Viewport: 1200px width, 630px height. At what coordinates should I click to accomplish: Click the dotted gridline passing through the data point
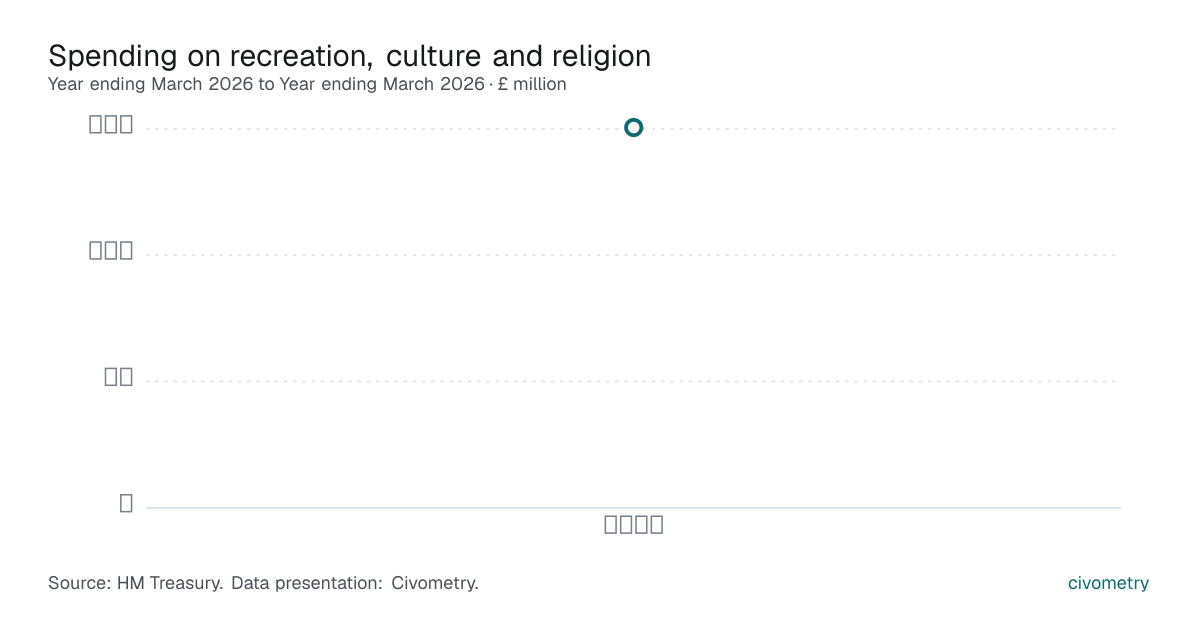[x=880, y=128]
